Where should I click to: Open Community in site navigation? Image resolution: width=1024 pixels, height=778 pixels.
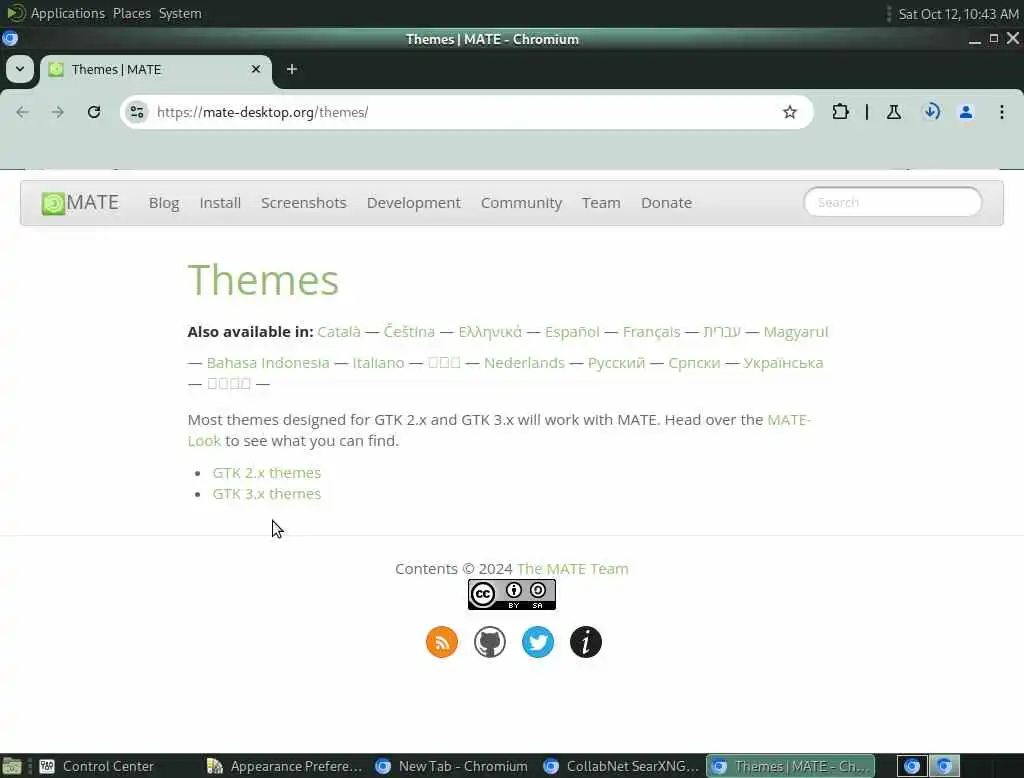point(521,203)
